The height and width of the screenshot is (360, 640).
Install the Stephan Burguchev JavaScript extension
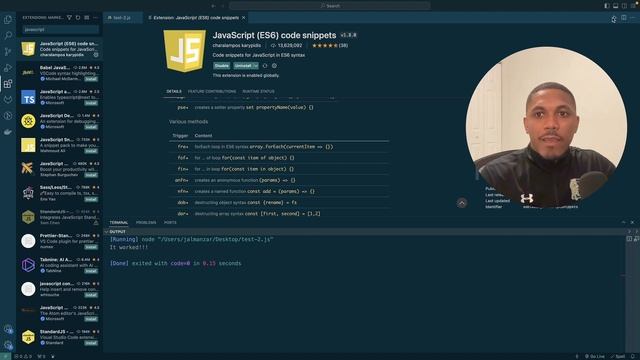pos(91,175)
